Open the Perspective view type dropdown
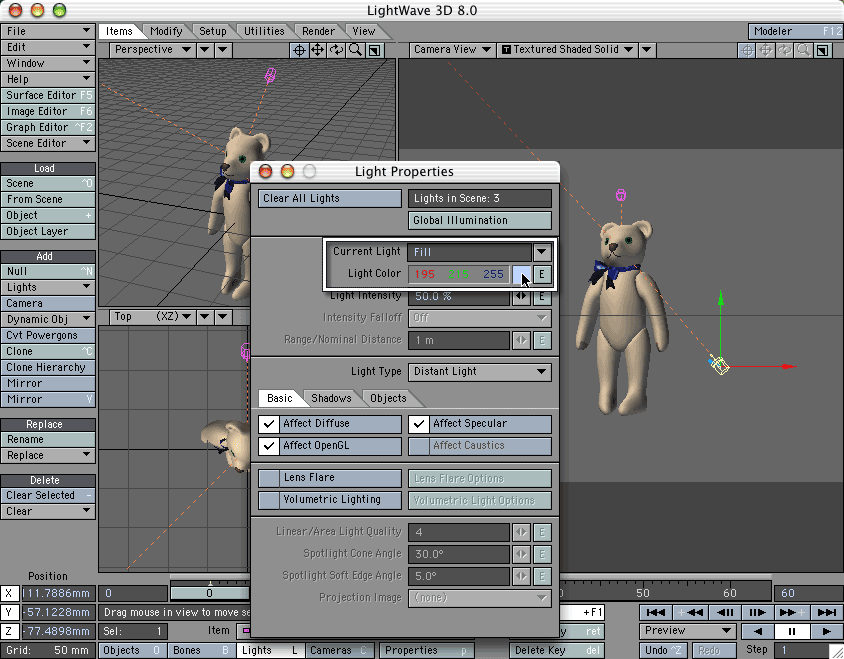 (x=152, y=50)
